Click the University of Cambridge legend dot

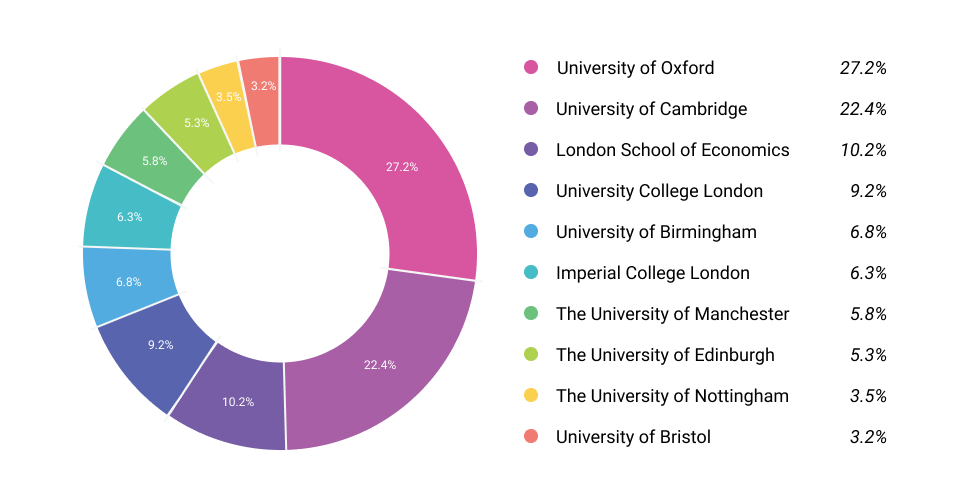pyautogui.click(x=531, y=108)
